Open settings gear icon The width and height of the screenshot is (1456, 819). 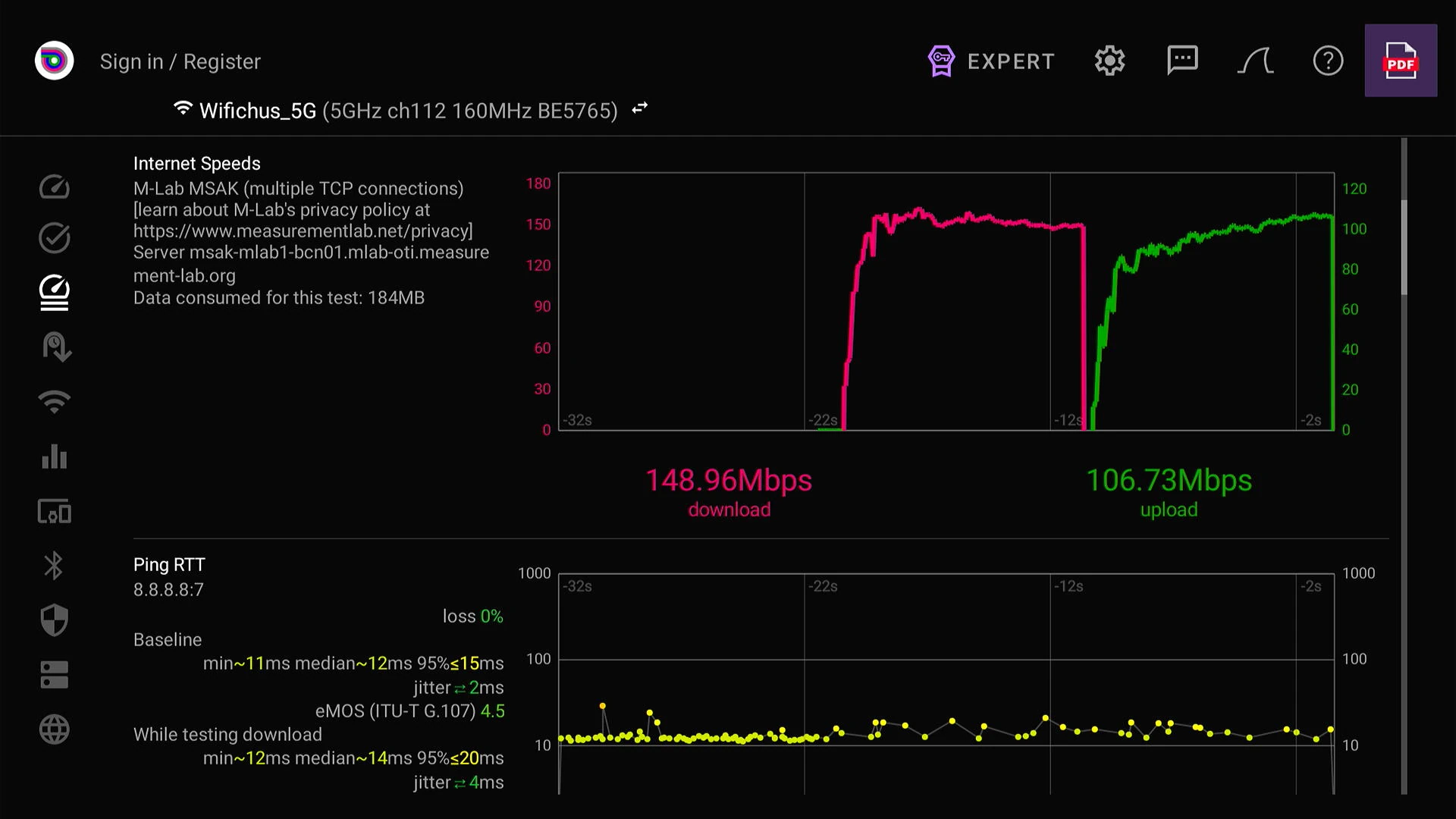click(x=1109, y=61)
